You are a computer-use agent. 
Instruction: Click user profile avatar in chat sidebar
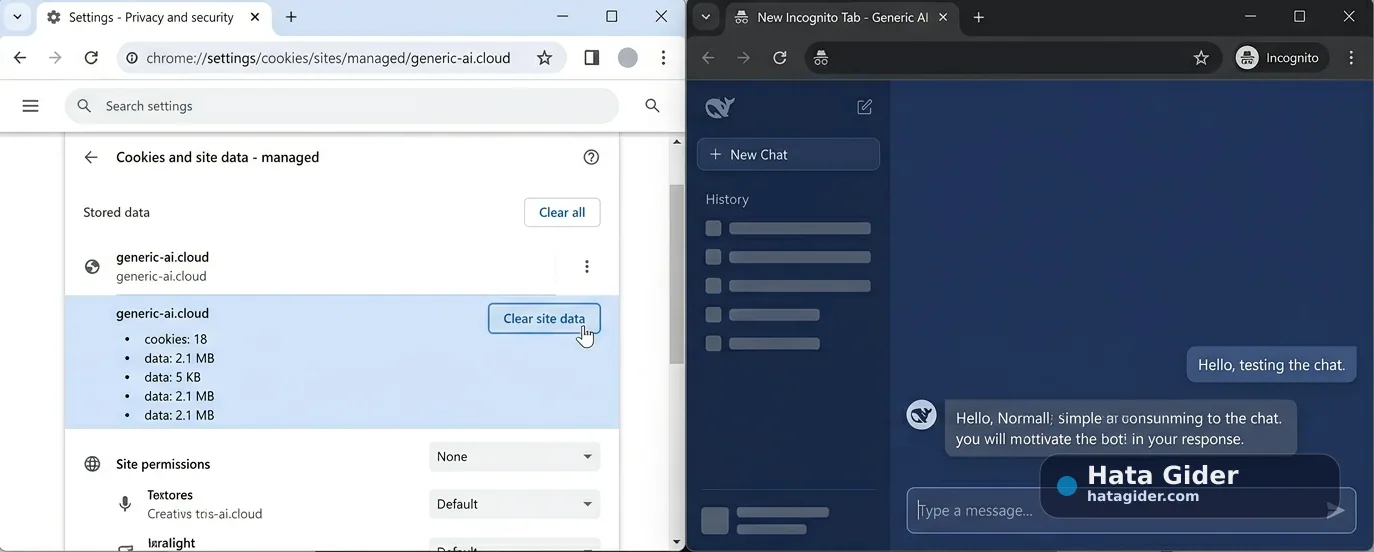pyautogui.click(x=715, y=521)
